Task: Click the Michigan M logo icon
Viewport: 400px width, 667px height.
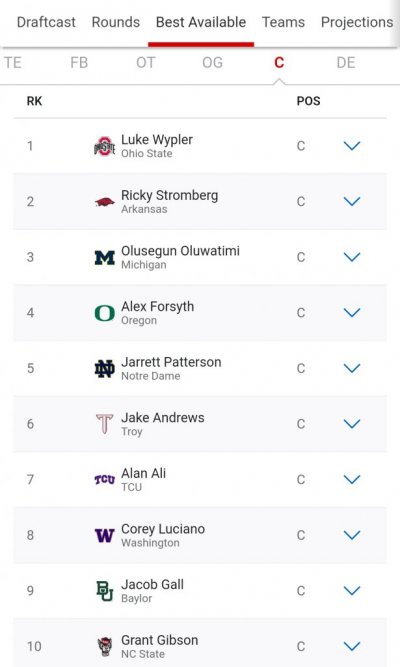Action: 104,257
